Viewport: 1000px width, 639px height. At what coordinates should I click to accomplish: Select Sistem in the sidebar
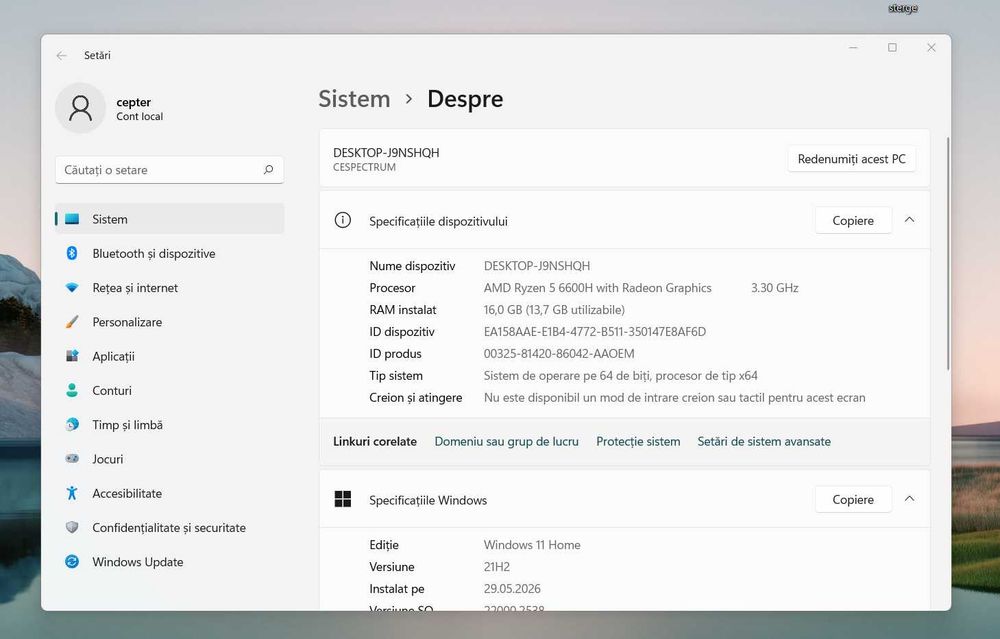169,219
